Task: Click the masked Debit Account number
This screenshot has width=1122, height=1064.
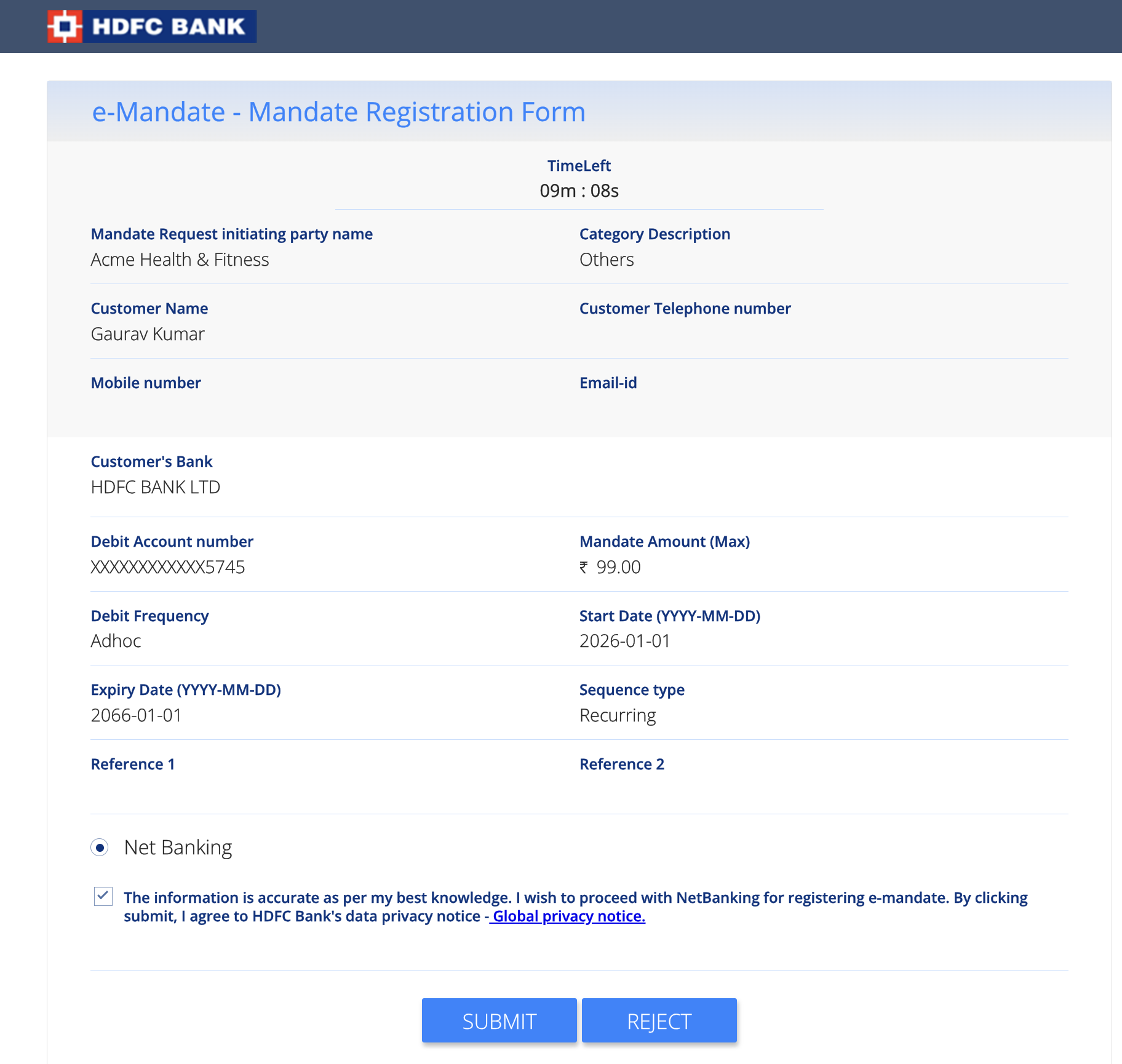Action: point(167,567)
